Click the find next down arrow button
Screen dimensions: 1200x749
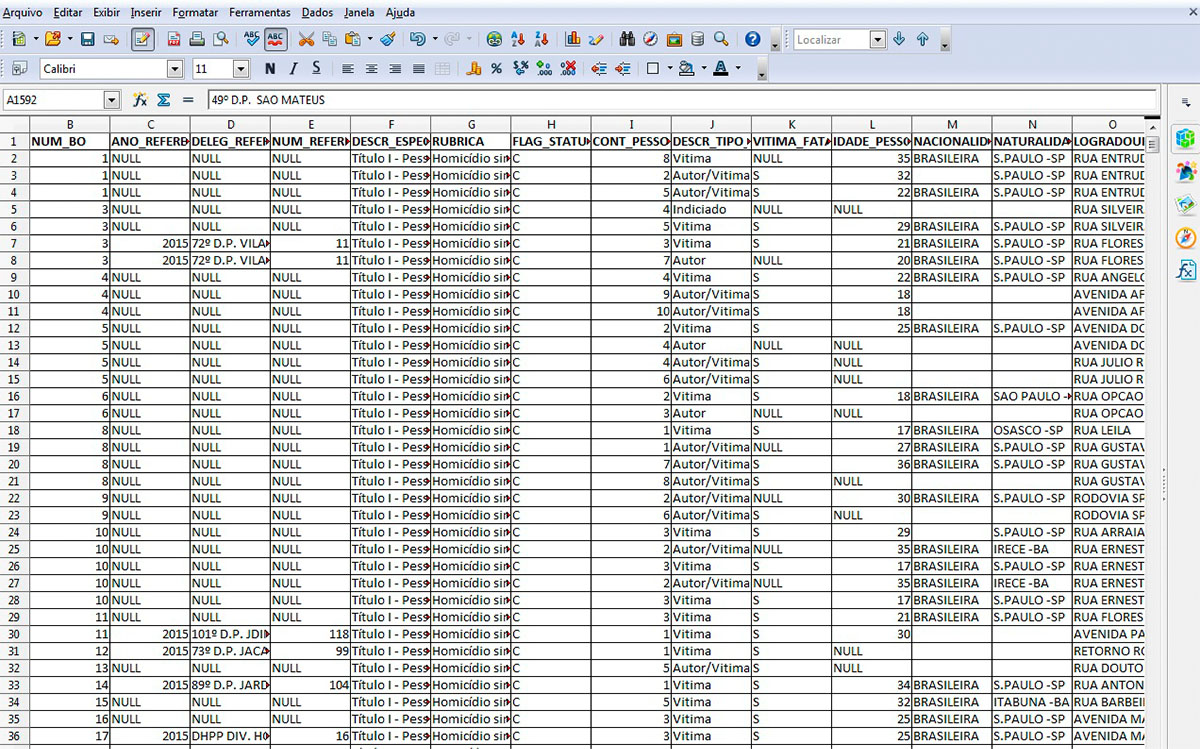[899, 40]
